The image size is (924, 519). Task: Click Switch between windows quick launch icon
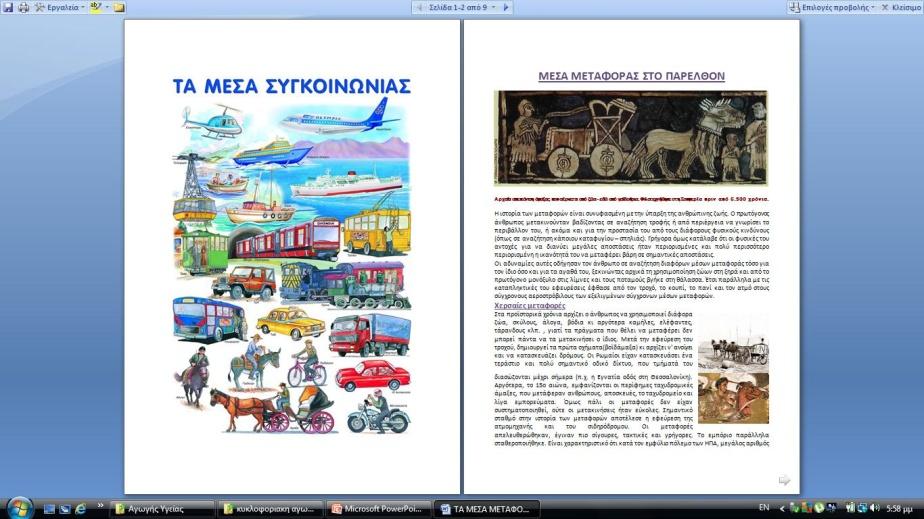[x=65, y=508]
